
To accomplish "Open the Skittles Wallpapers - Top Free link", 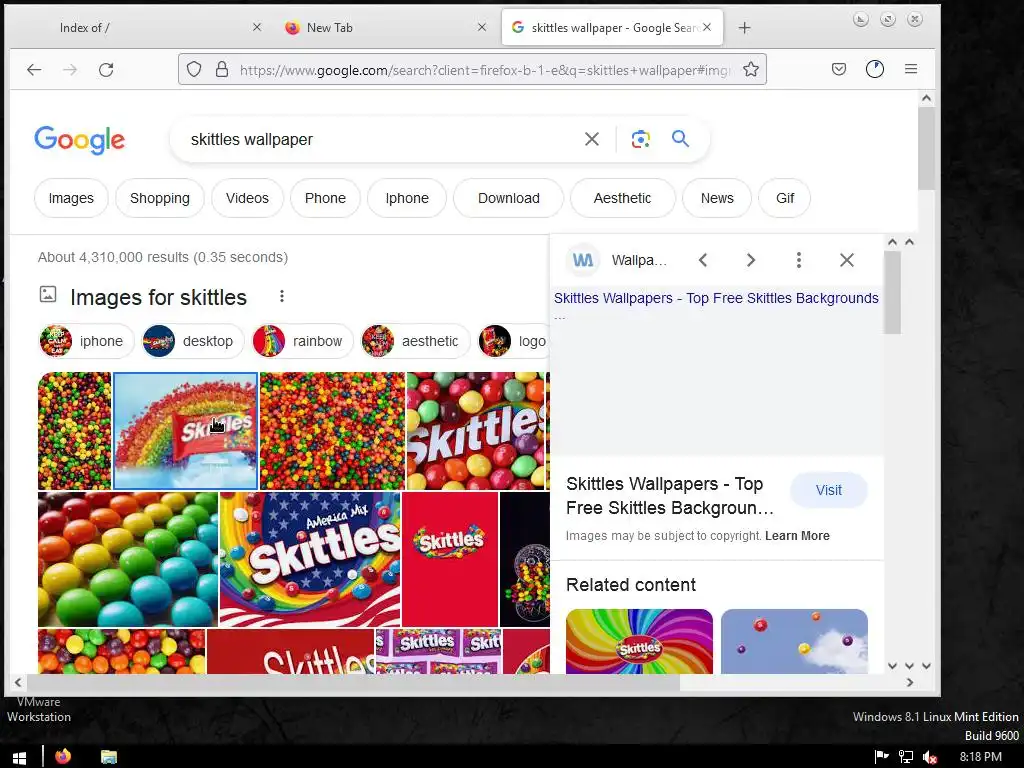I will 716,298.
